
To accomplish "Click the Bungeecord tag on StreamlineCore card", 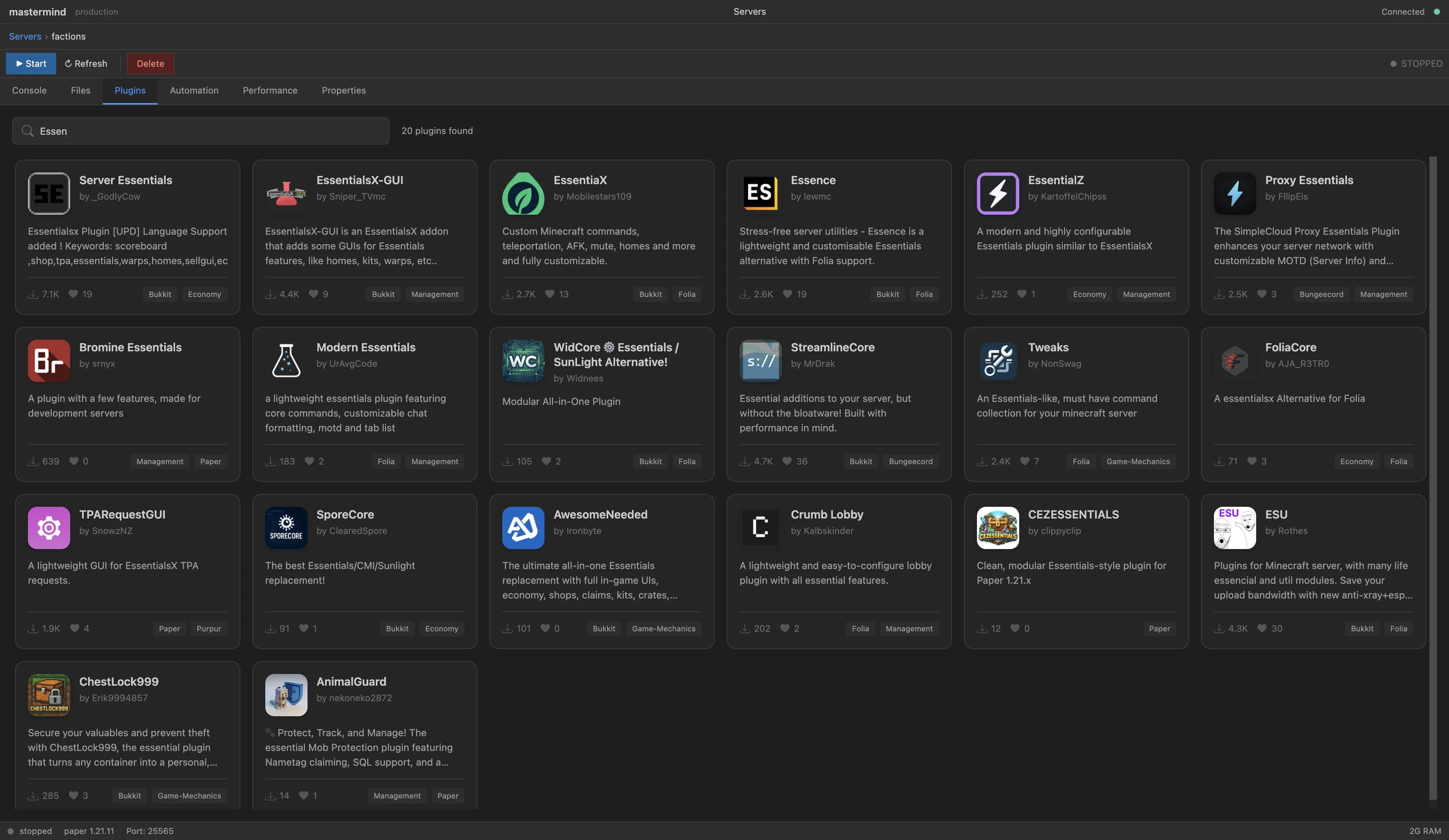I will coord(910,461).
